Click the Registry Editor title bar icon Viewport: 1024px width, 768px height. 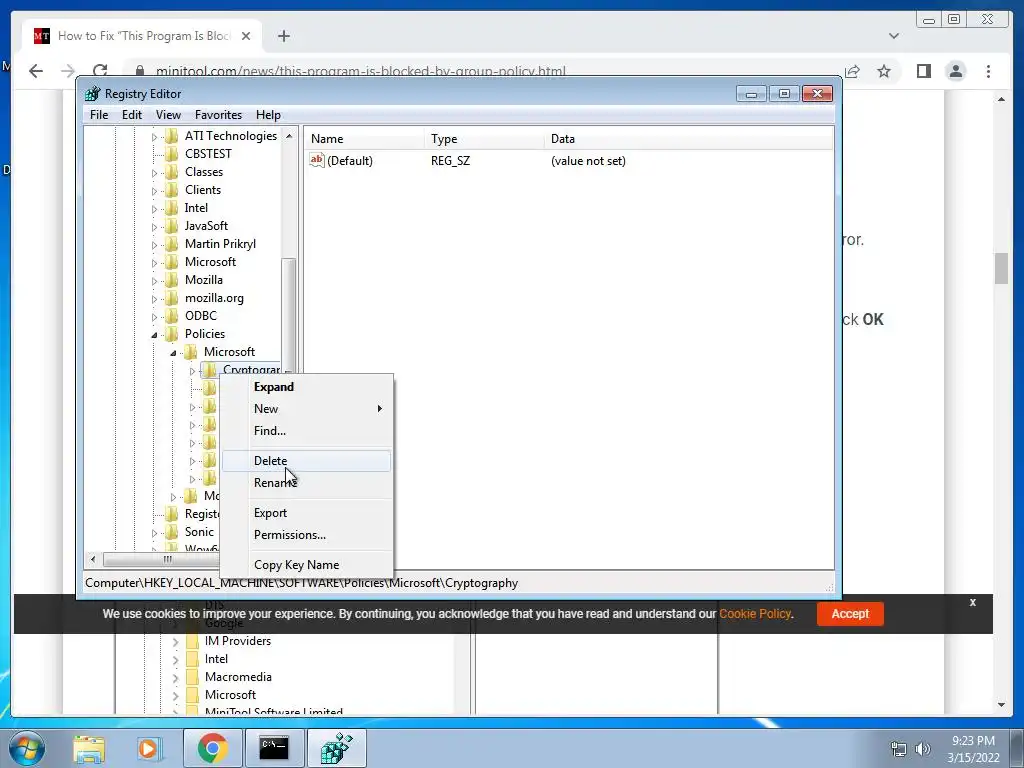click(93, 94)
